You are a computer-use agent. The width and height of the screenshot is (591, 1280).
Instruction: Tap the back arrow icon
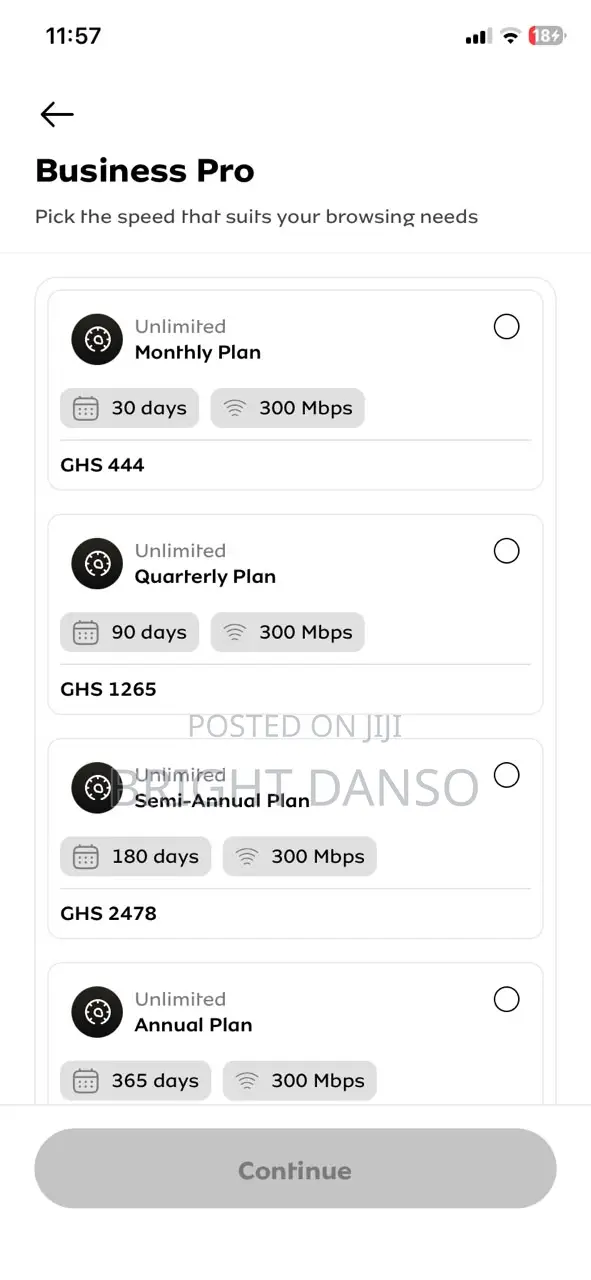pyautogui.click(x=57, y=115)
